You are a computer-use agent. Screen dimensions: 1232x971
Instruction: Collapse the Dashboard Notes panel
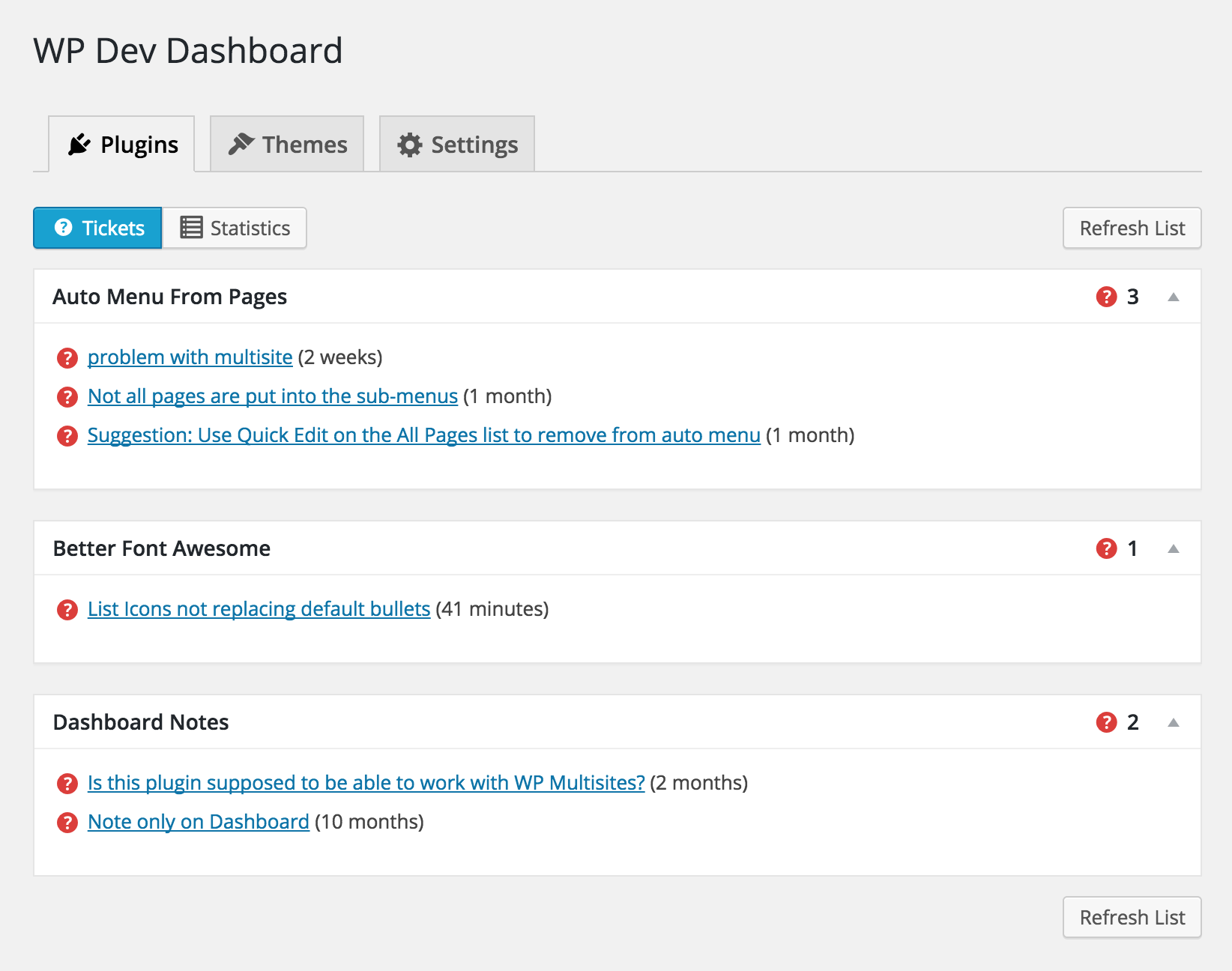(1174, 722)
